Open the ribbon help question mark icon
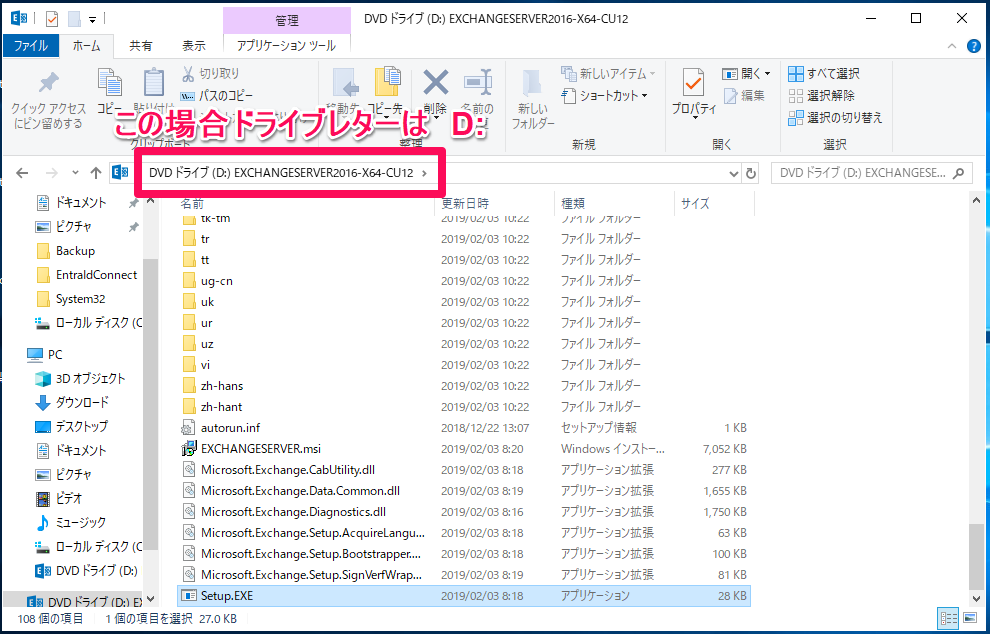This screenshot has width=990, height=634. point(974,46)
